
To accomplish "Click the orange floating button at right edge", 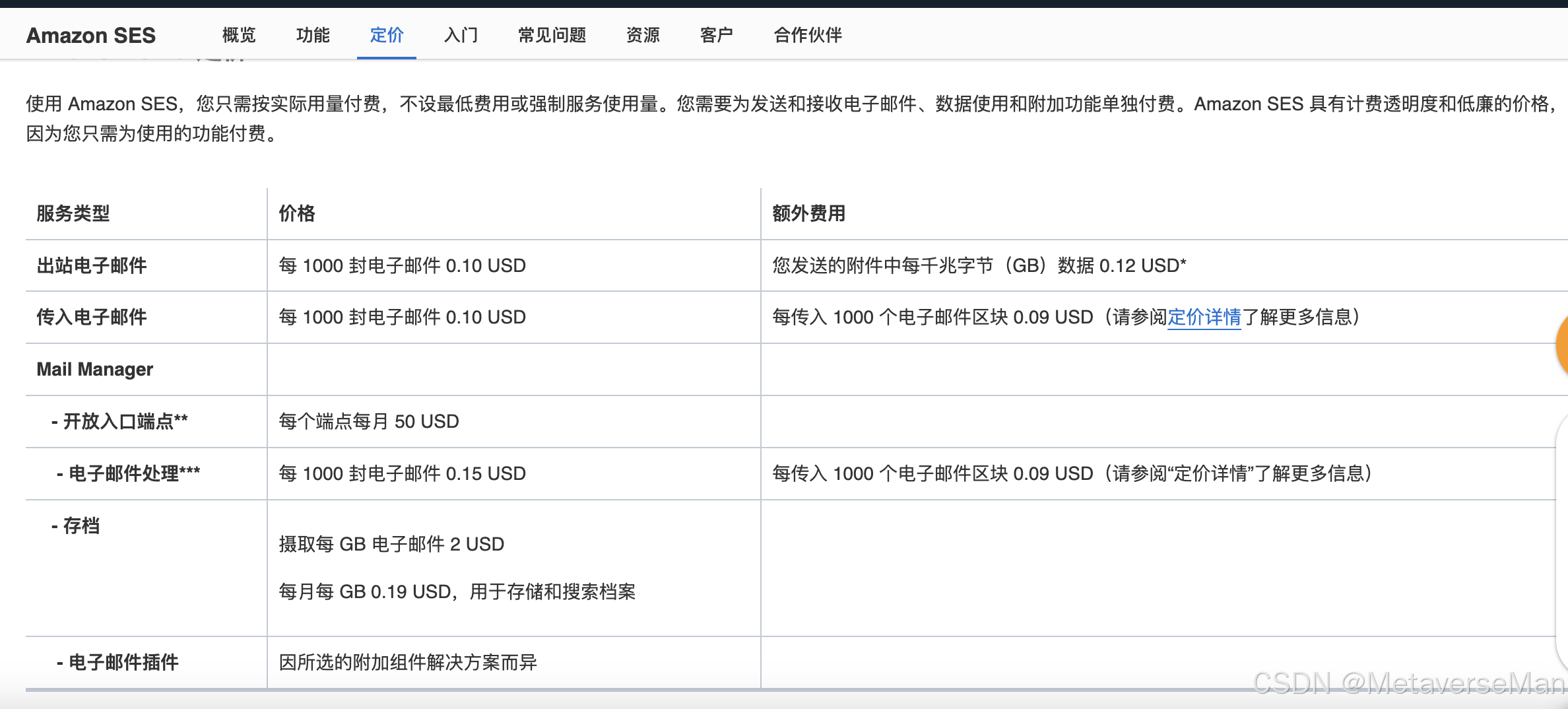I will (1562, 345).
